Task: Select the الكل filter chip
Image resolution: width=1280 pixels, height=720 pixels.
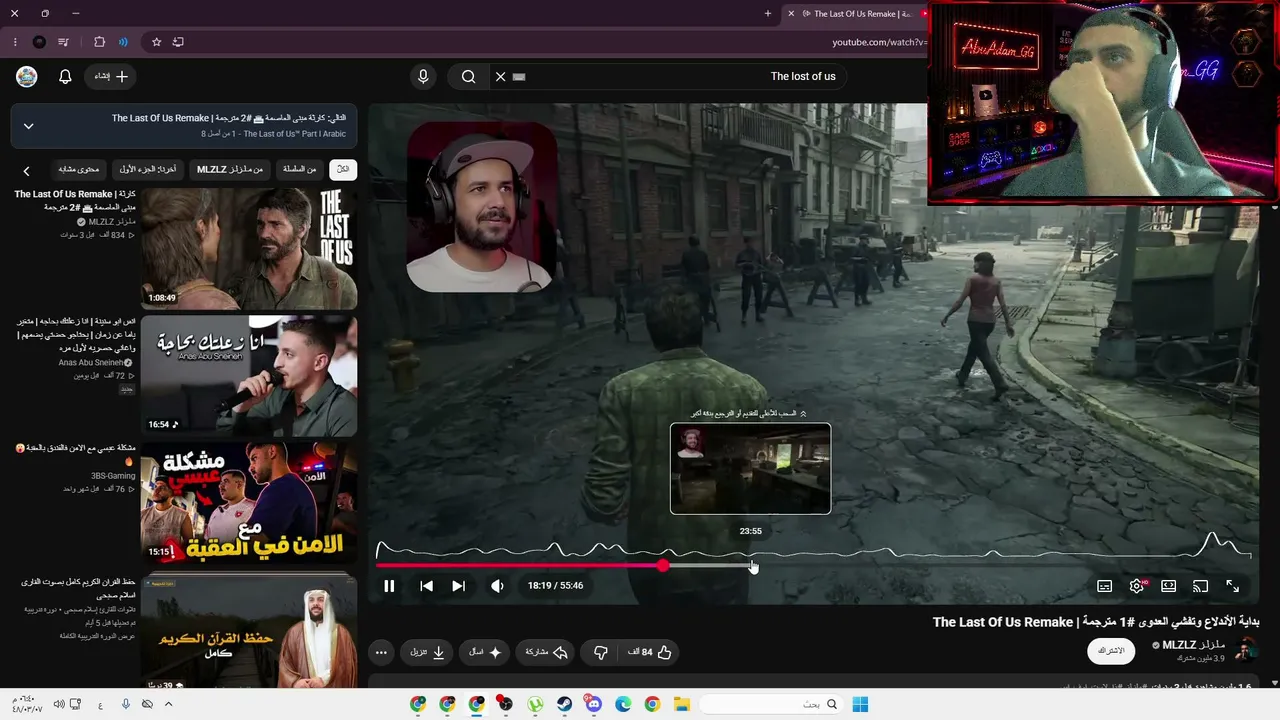Action: 343,170
